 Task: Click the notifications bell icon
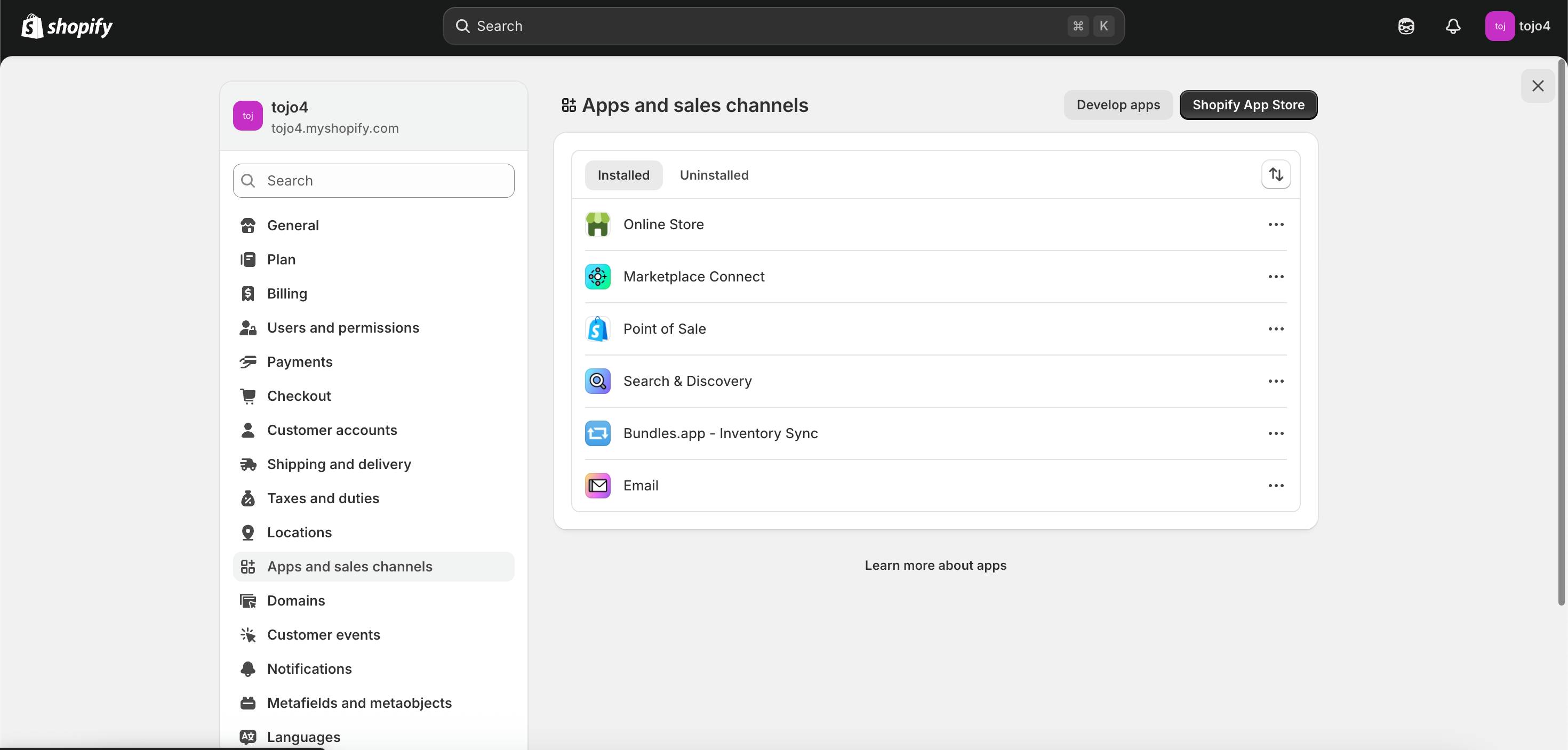1453,26
